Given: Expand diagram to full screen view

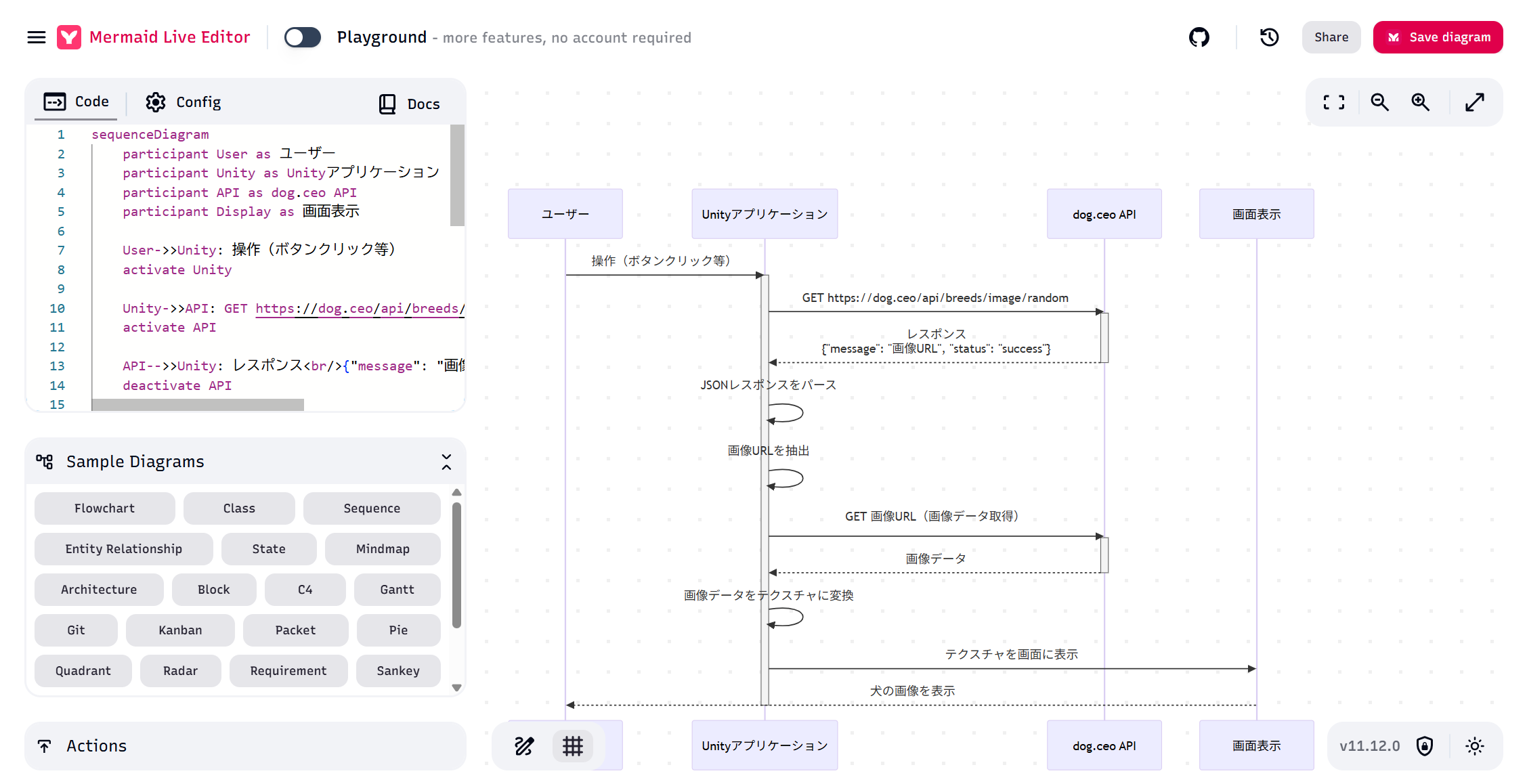Looking at the screenshot, I should pos(1474,102).
